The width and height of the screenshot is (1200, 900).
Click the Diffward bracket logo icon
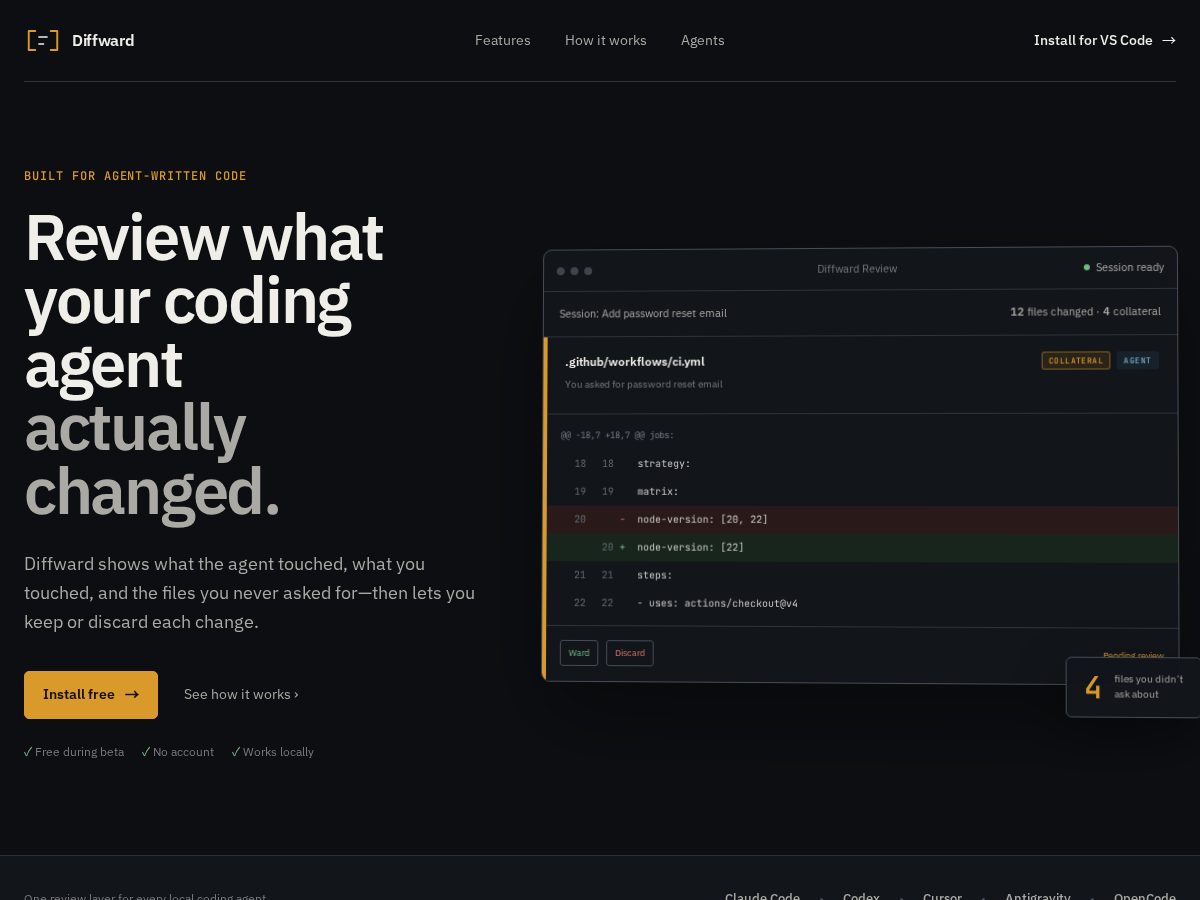[x=42, y=40]
